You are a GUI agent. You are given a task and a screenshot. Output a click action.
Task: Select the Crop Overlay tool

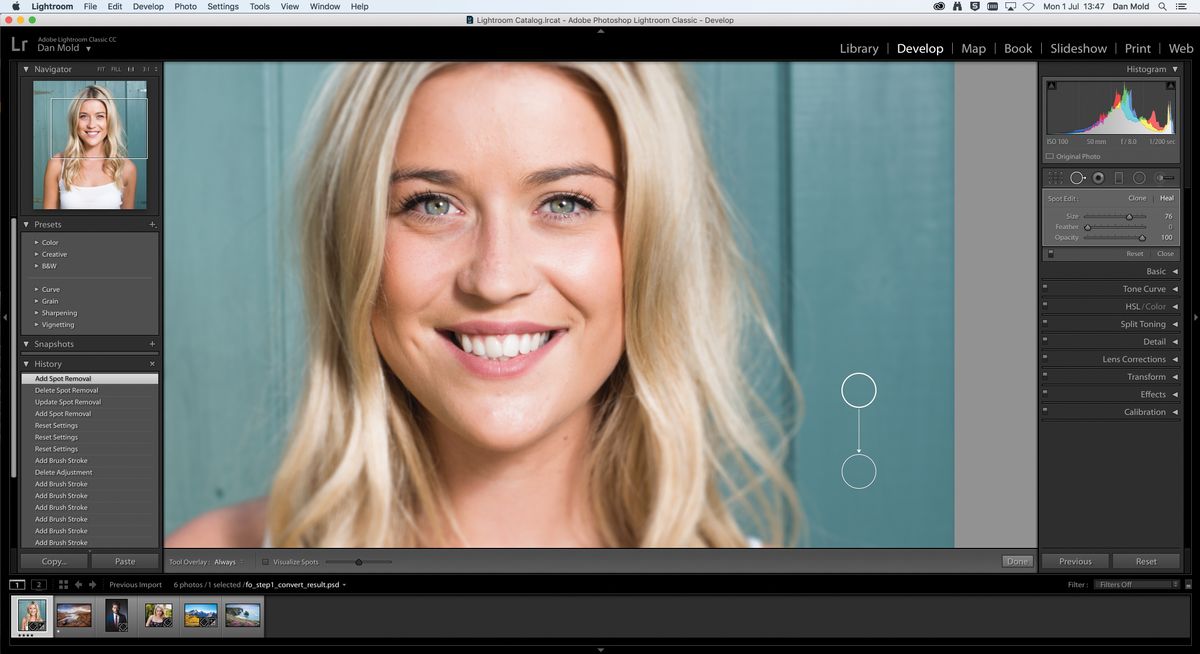(1055, 177)
